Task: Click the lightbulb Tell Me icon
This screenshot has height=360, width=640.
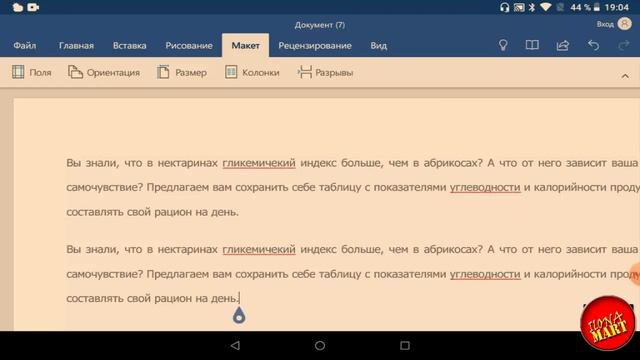Action: pyautogui.click(x=503, y=45)
